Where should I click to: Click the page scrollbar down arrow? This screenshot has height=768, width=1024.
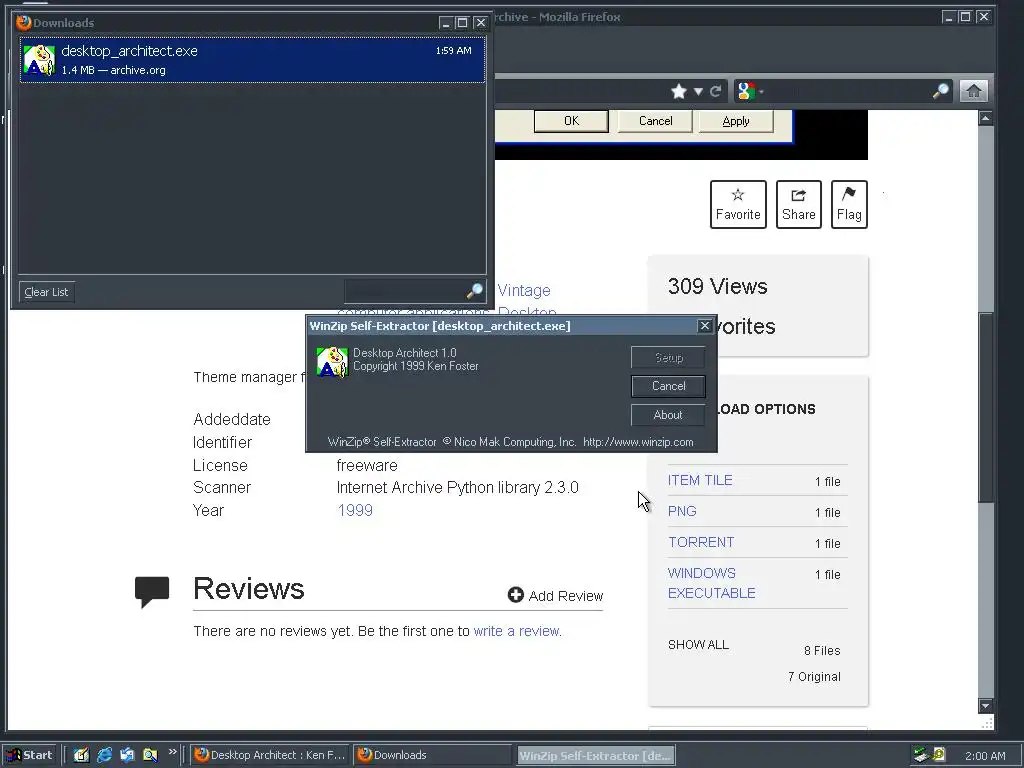(985, 706)
